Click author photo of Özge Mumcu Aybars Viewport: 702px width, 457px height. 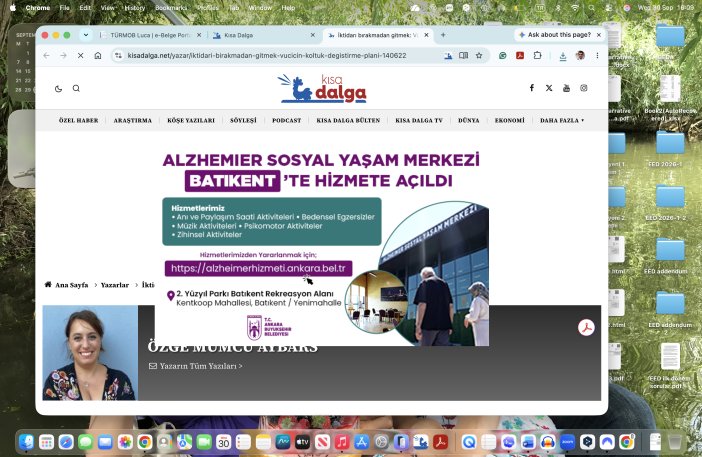[90, 353]
